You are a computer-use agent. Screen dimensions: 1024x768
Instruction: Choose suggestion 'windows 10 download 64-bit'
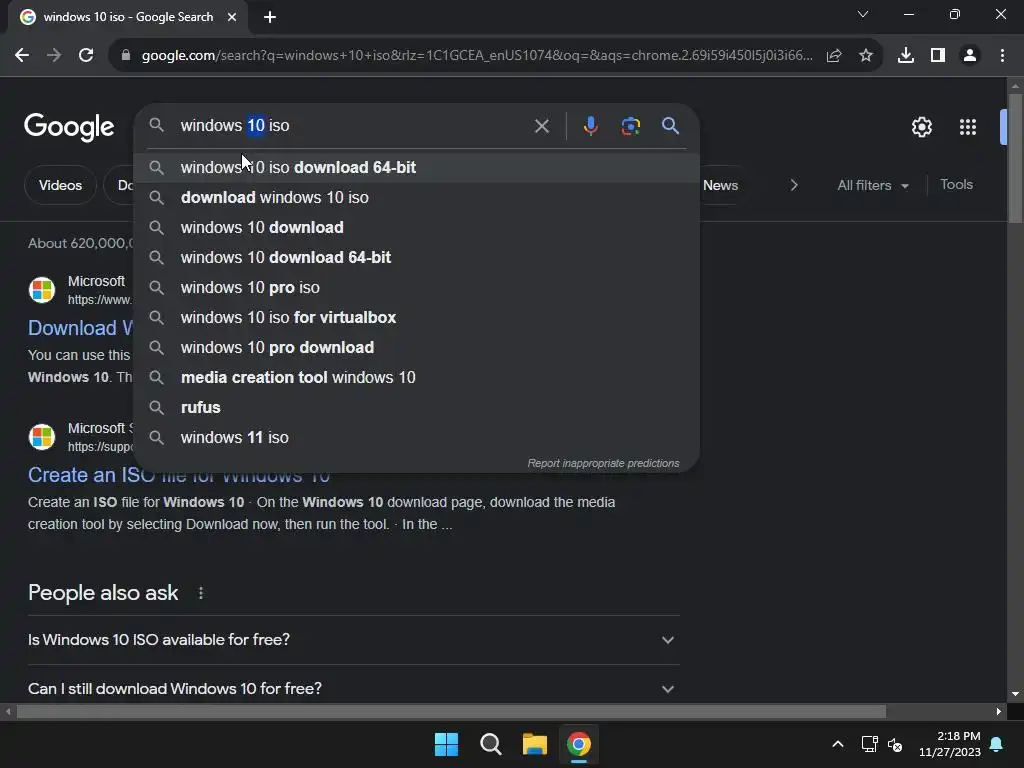[x=417, y=257]
